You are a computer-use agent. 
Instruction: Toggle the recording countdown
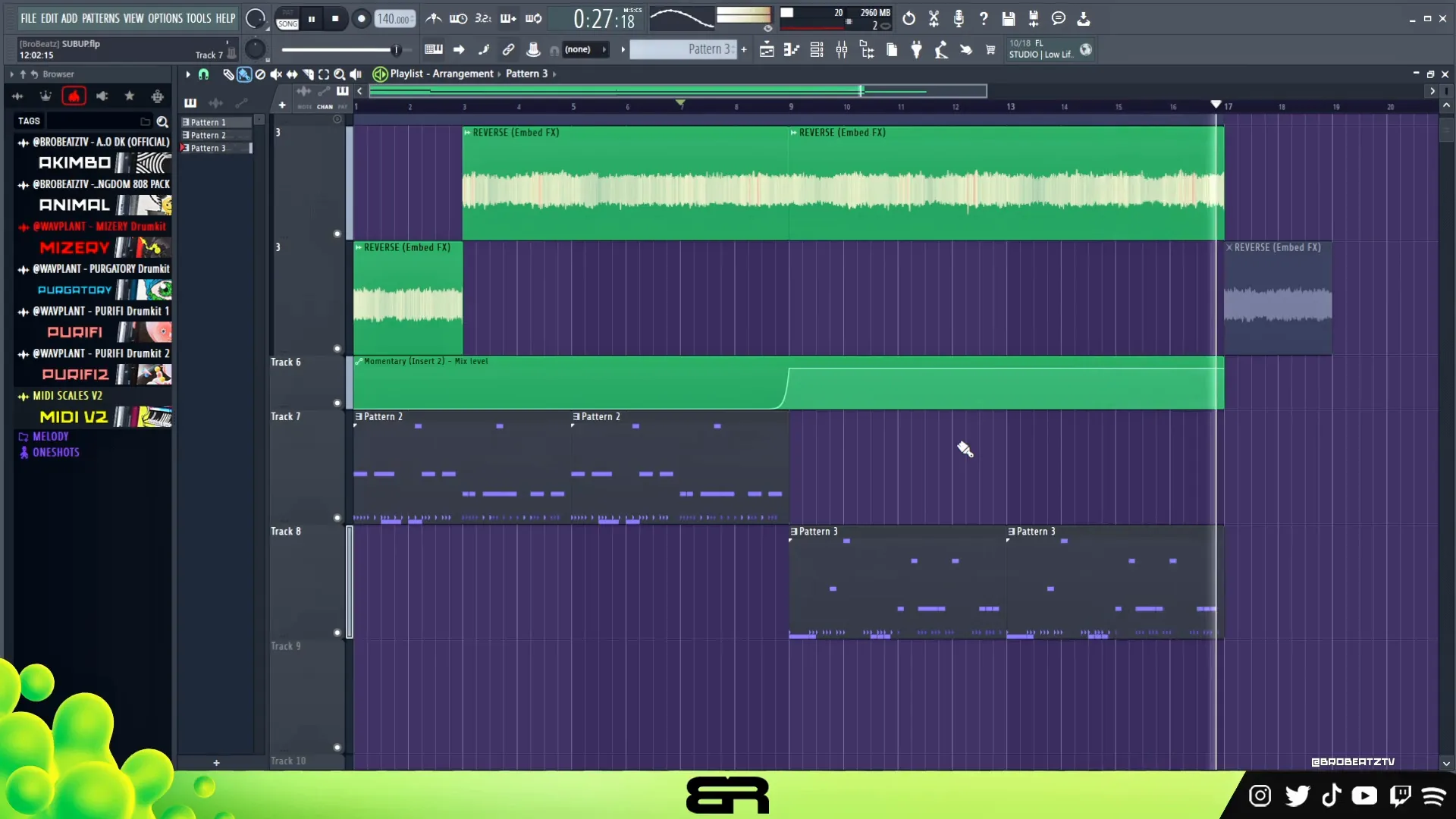[x=483, y=18]
